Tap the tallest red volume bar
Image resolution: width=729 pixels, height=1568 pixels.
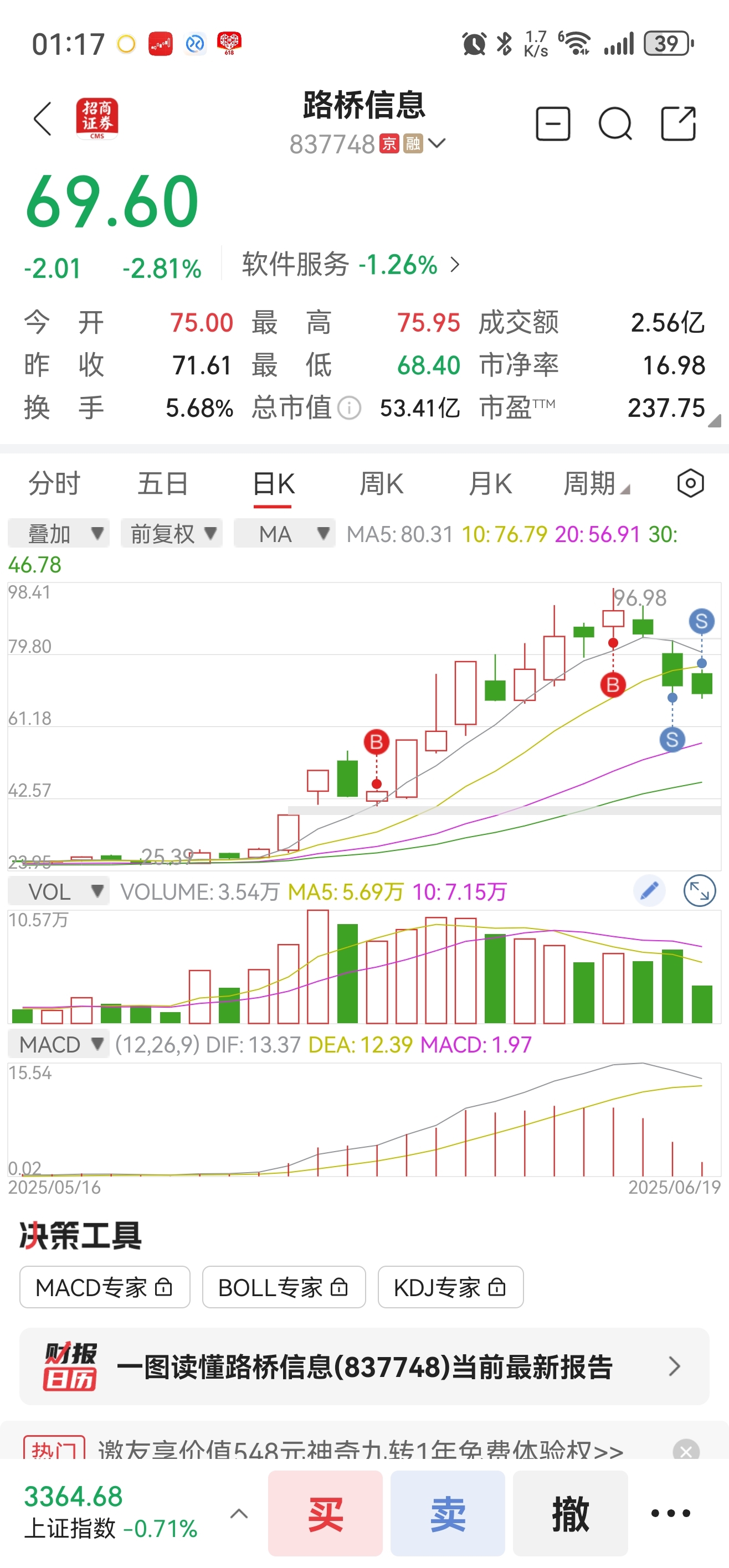318,967
